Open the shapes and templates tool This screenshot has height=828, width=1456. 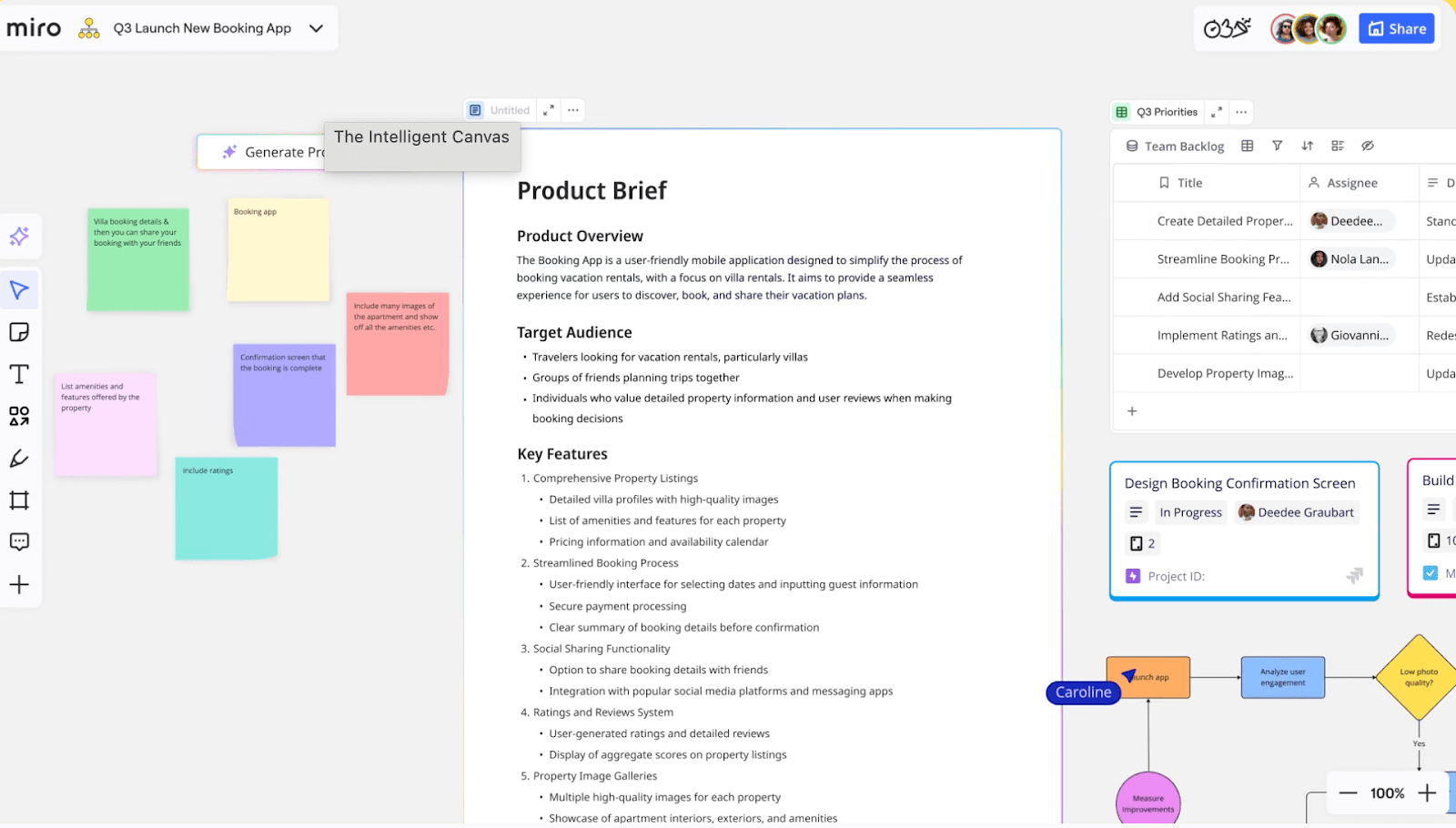(x=20, y=416)
